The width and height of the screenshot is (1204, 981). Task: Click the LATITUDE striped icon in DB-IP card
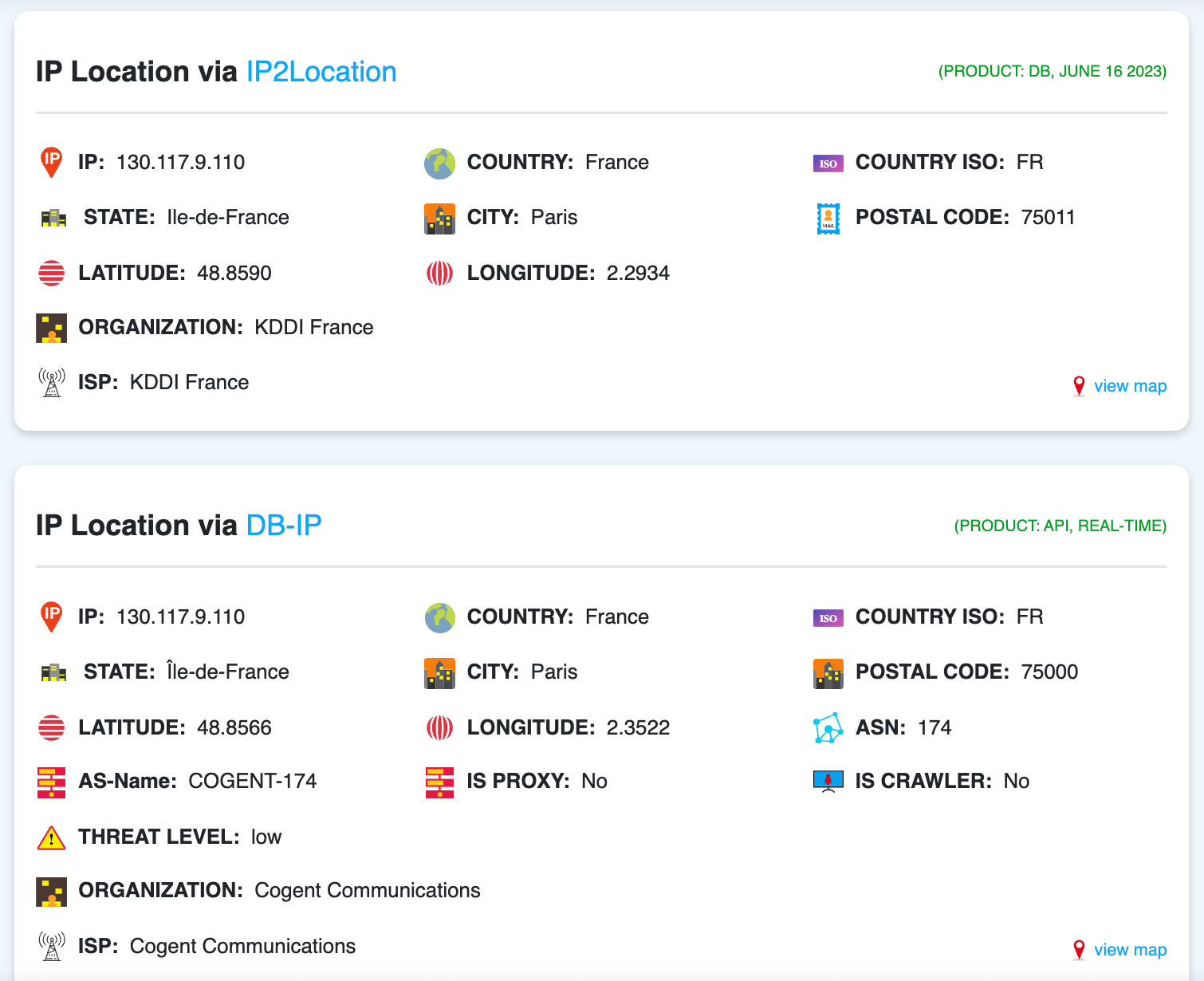click(51, 728)
